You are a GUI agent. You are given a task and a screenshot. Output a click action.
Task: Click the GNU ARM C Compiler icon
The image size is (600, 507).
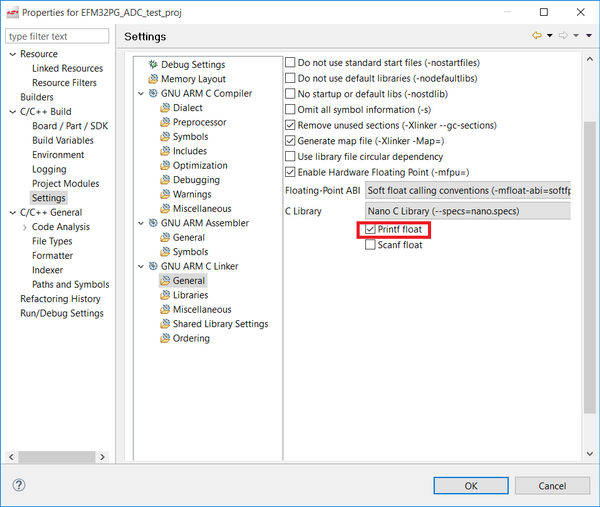153,93
